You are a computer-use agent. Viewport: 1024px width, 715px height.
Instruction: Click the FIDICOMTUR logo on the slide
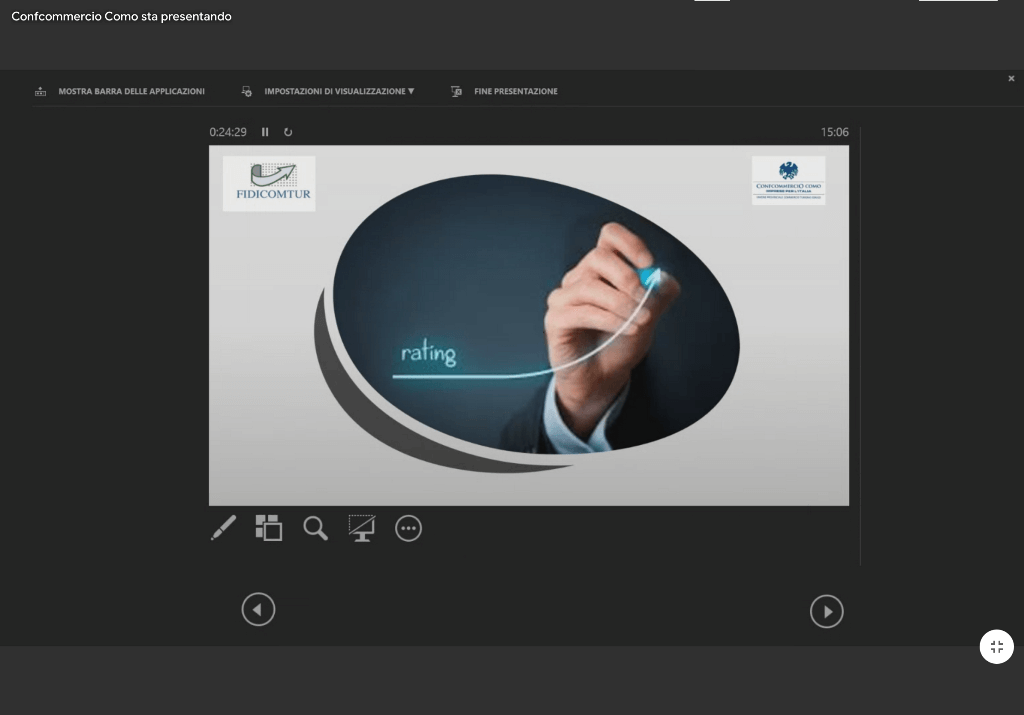click(269, 183)
